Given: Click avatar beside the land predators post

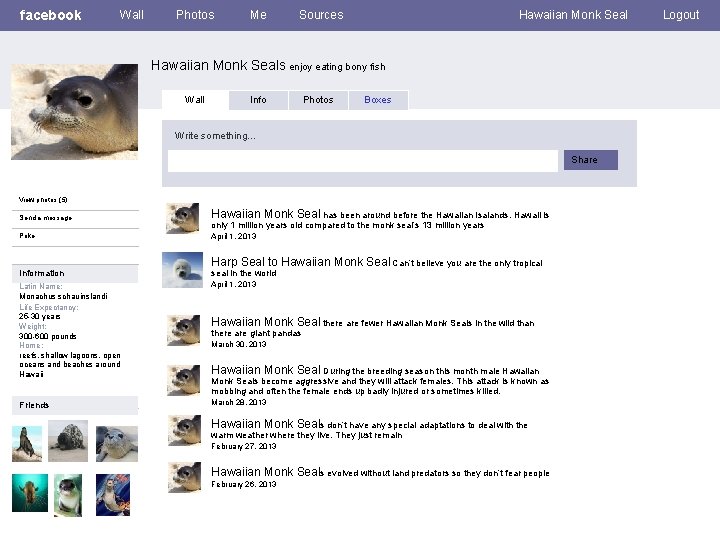Looking at the screenshot, I should pos(184,478).
